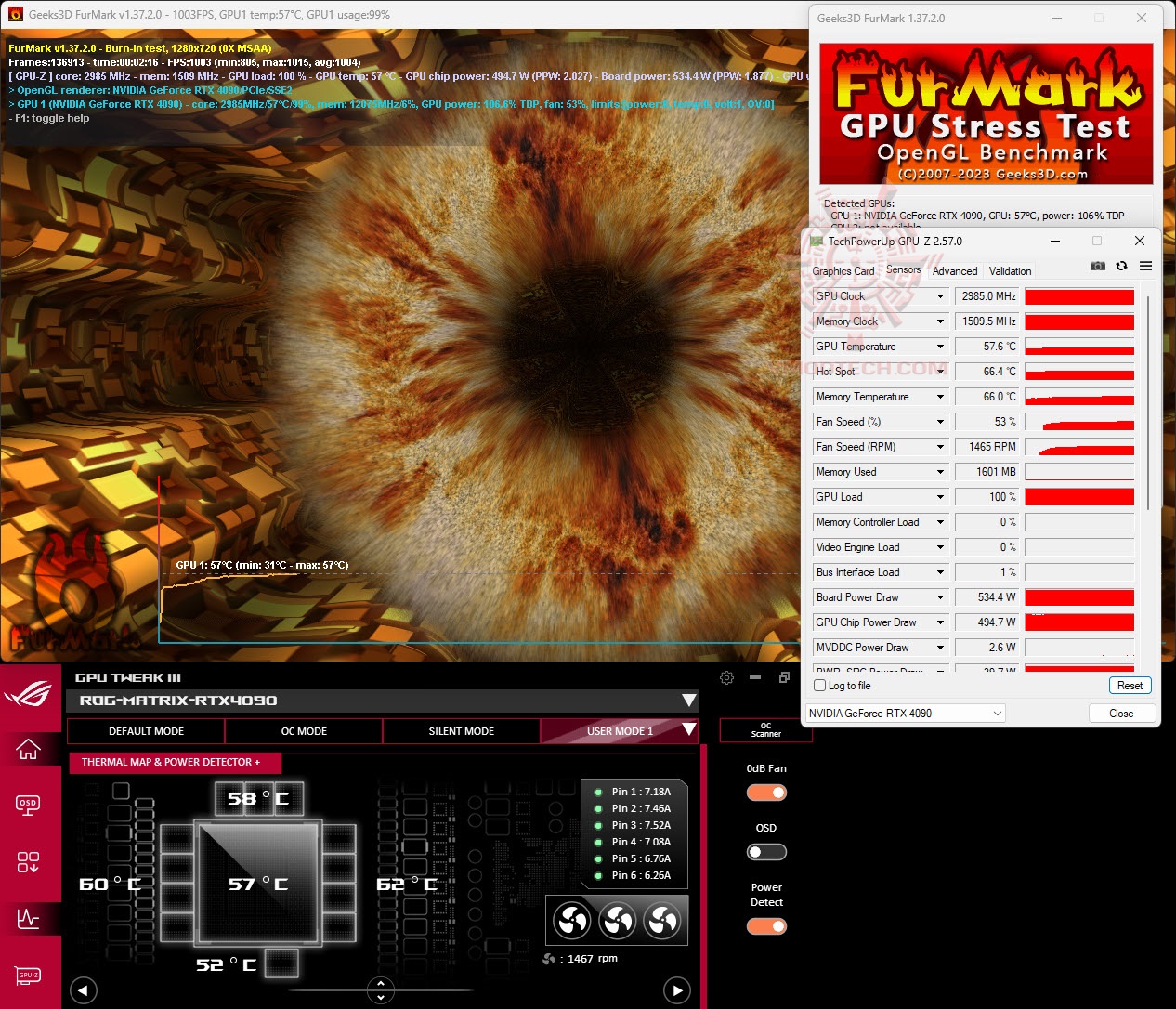Screen dimensions: 1176x1009
Task: Click the middle fan icon in GPU Tweak
Action: coord(618,921)
